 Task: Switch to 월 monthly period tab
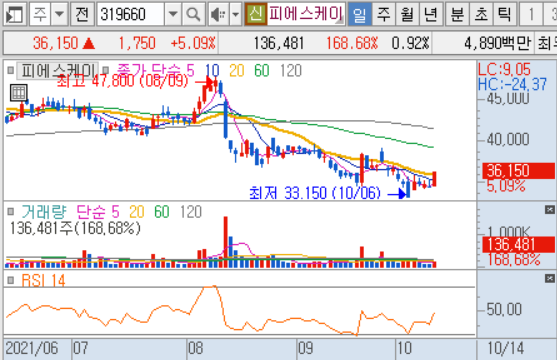click(407, 15)
